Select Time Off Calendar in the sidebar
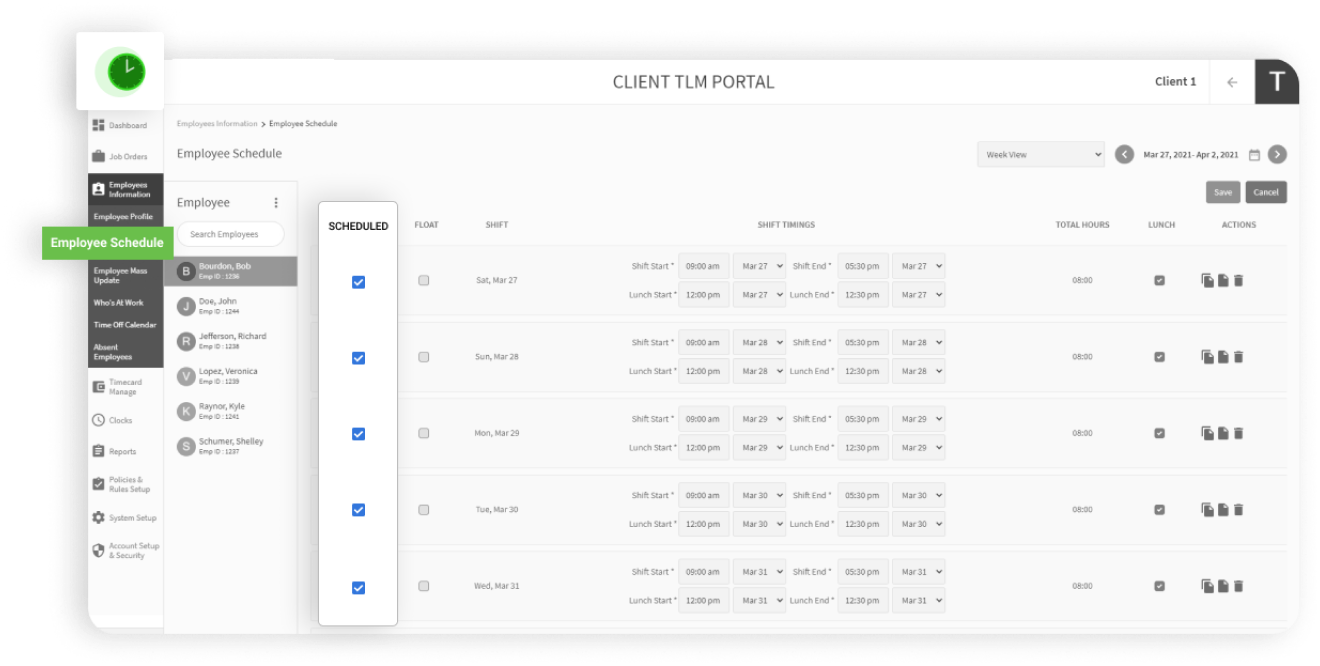Screen dimensions: 1320x666 tap(125, 325)
